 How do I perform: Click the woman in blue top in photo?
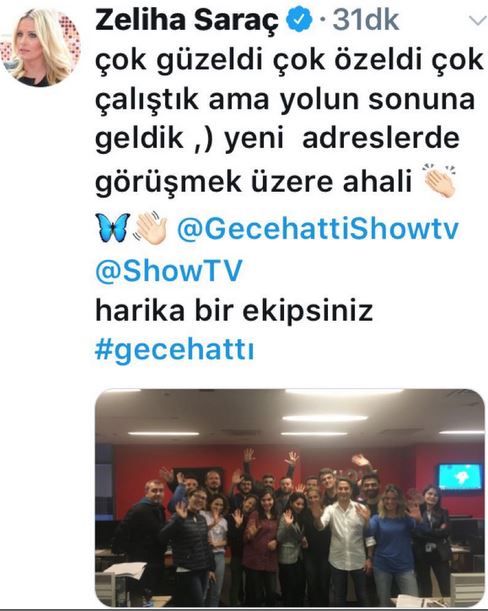tap(393, 542)
